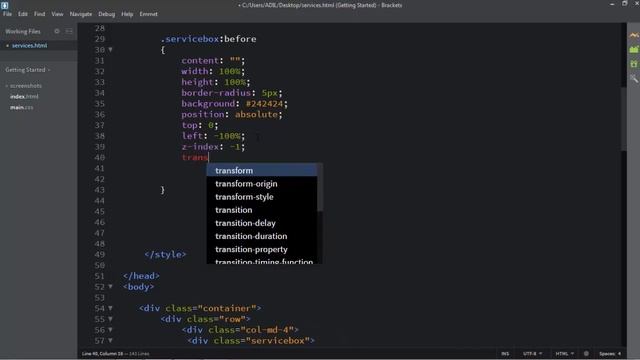Click the closing </head> tag

coord(141,276)
